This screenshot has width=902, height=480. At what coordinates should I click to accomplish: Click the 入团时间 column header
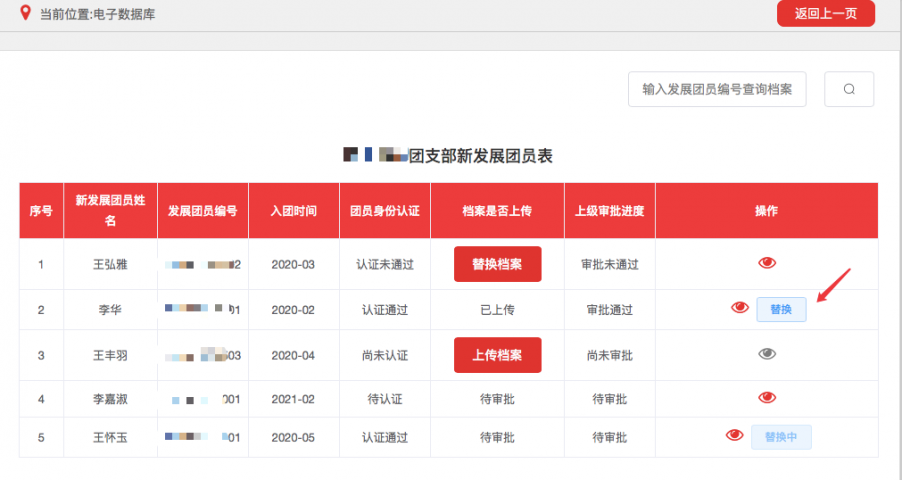click(293, 211)
